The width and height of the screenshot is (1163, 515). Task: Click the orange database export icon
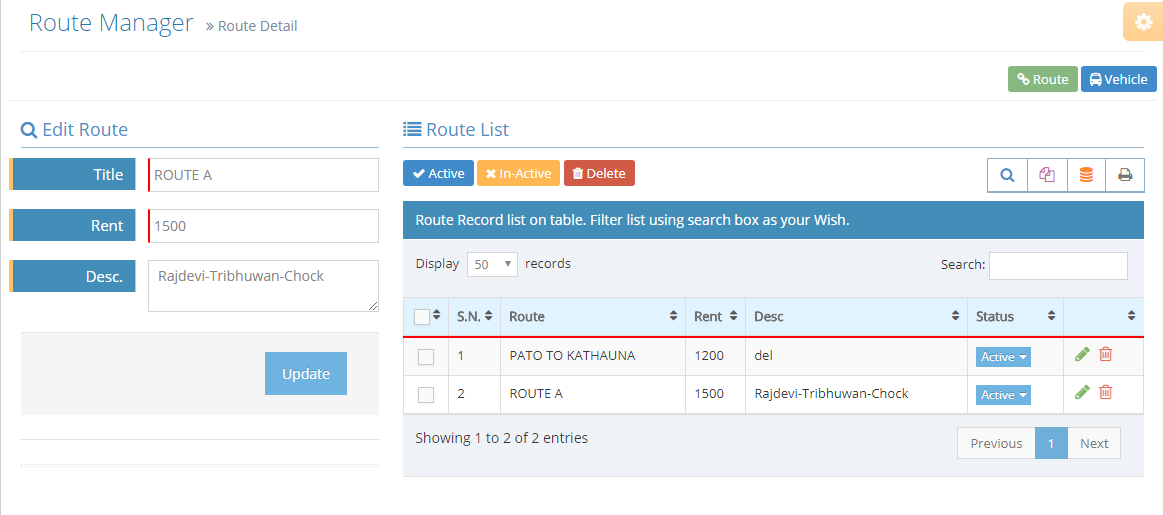[1086, 175]
